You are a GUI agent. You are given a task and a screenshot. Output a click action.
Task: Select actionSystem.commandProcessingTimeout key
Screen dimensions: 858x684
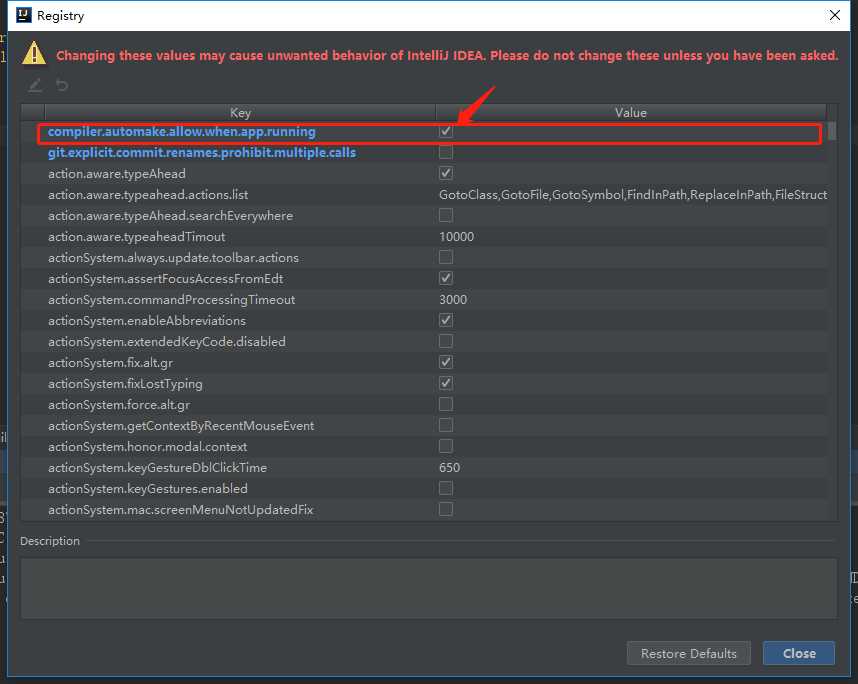171,300
